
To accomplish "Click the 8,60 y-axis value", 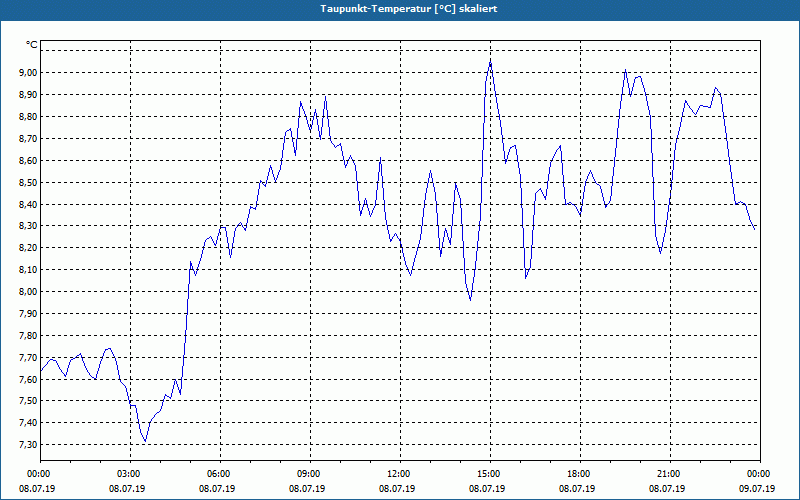I will [x=29, y=160].
